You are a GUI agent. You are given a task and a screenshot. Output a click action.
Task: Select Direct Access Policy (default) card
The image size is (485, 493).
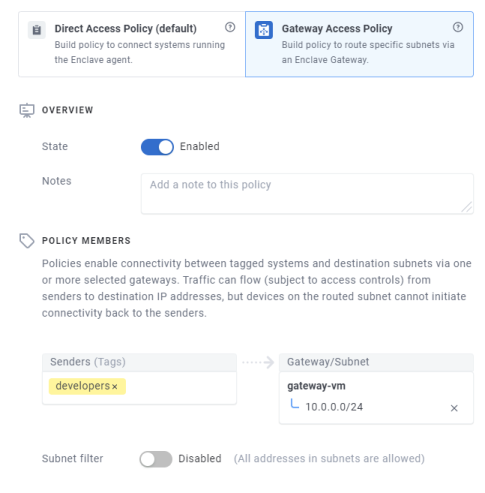click(132, 44)
